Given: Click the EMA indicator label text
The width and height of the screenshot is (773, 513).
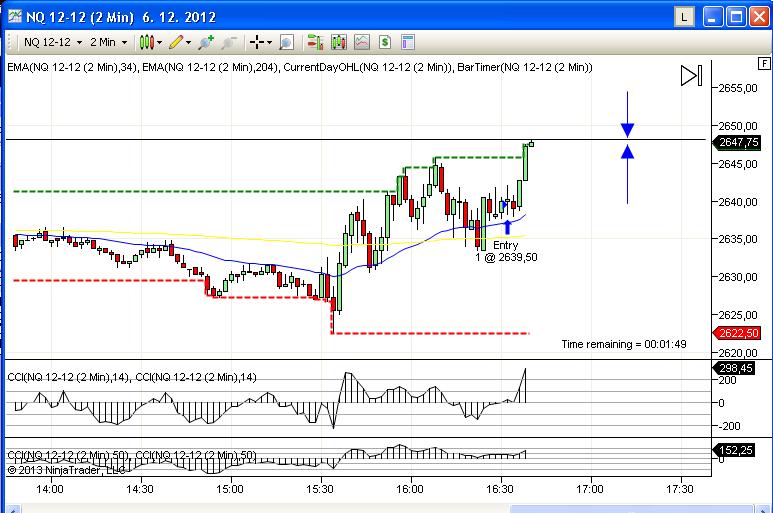Looking at the screenshot, I should point(300,68).
